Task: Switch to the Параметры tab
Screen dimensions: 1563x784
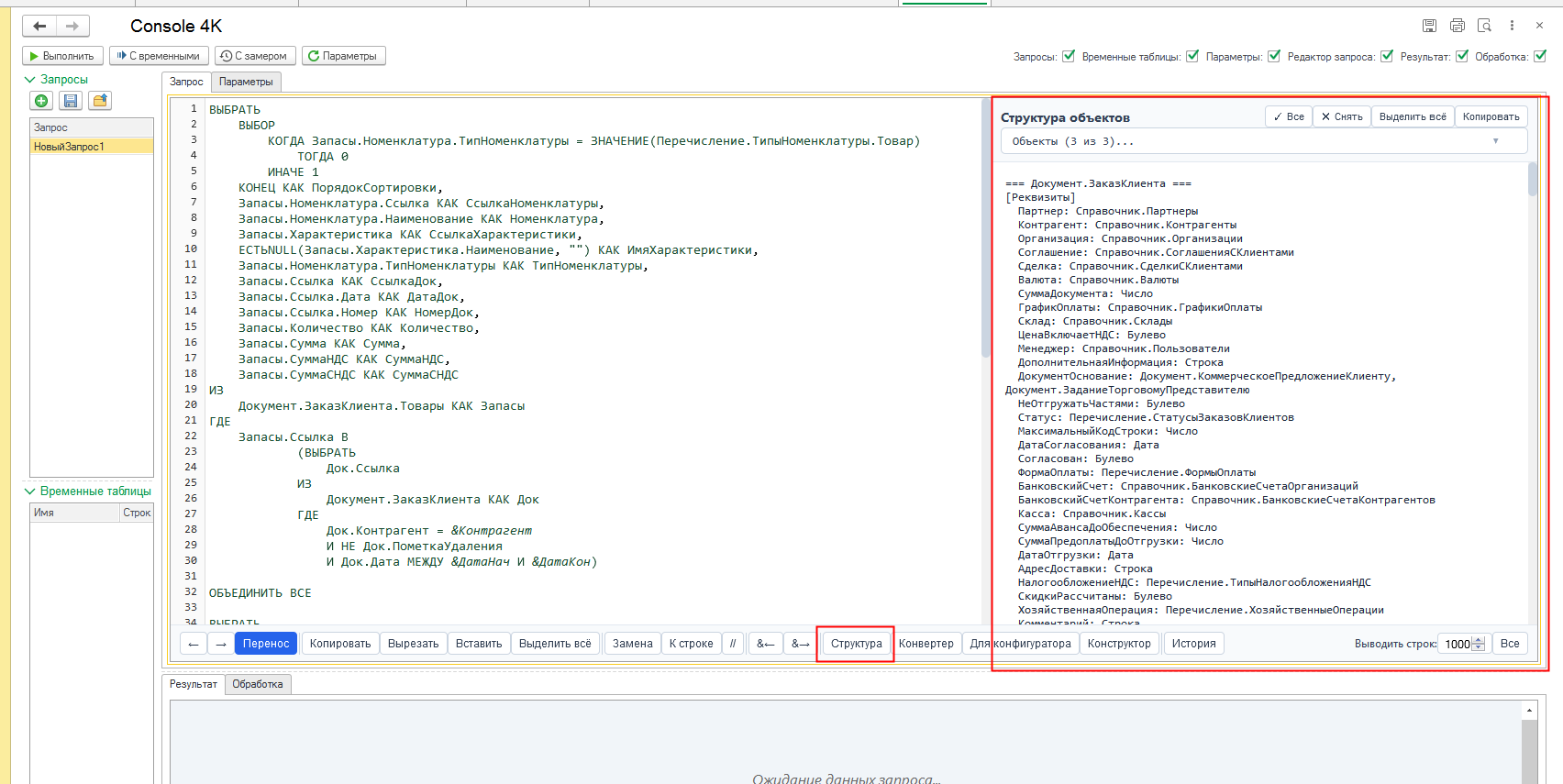Action: tap(246, 82)
